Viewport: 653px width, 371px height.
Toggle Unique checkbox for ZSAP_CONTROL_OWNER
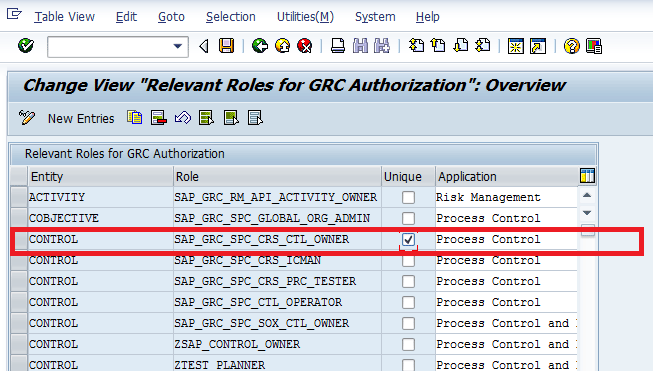click(408, 344)
